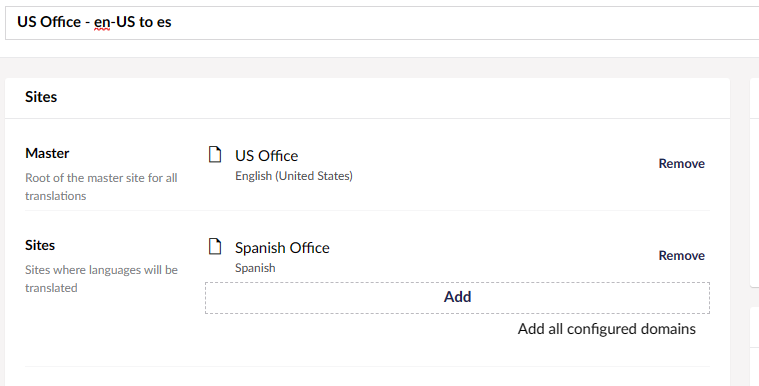
Task: Click the Sites panel header title
Action: coord(41,97)
